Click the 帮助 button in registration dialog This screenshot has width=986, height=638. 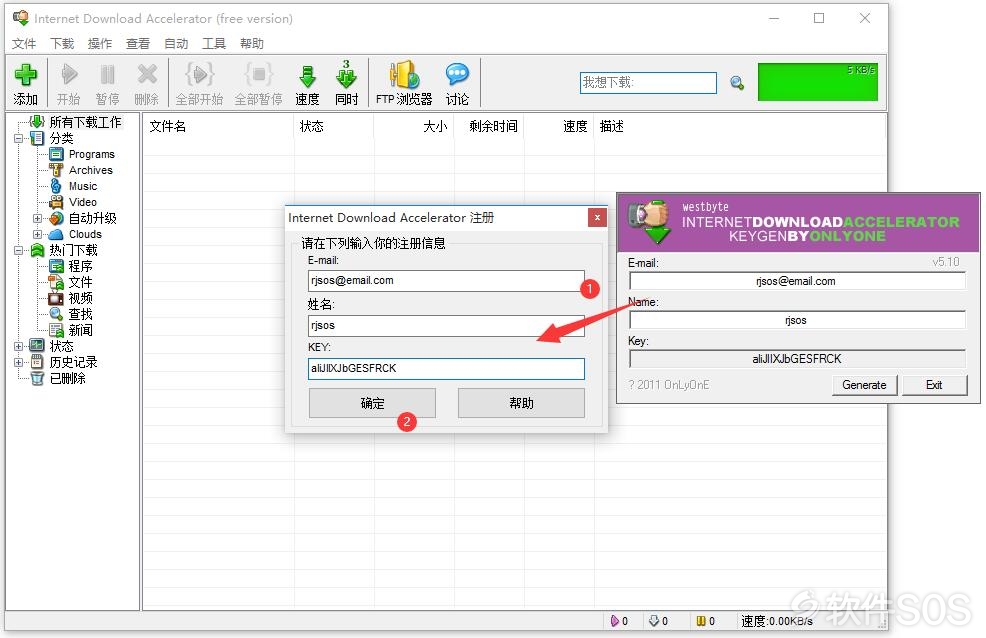(521, 403)
